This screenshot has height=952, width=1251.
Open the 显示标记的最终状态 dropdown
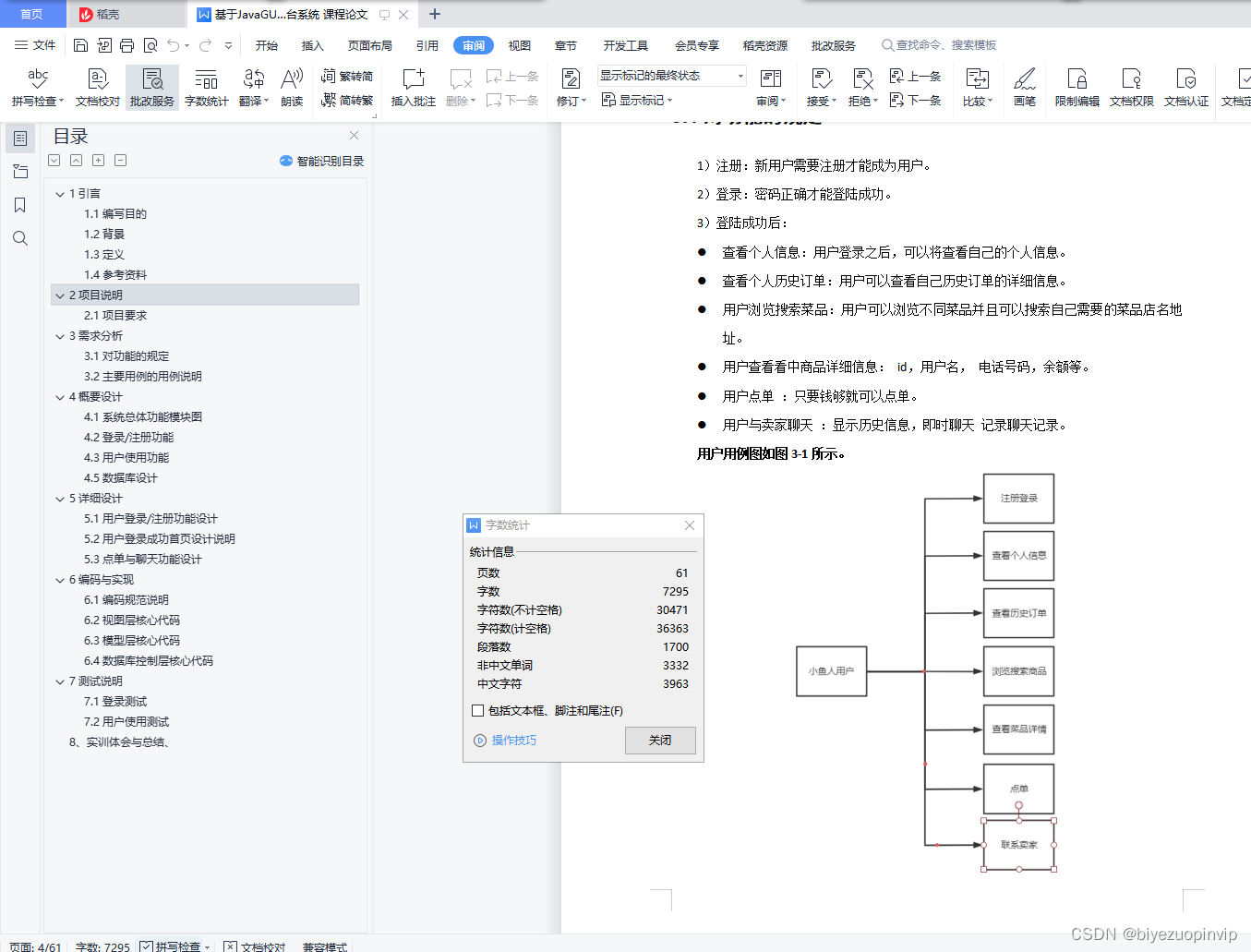[x=671, y=76]
